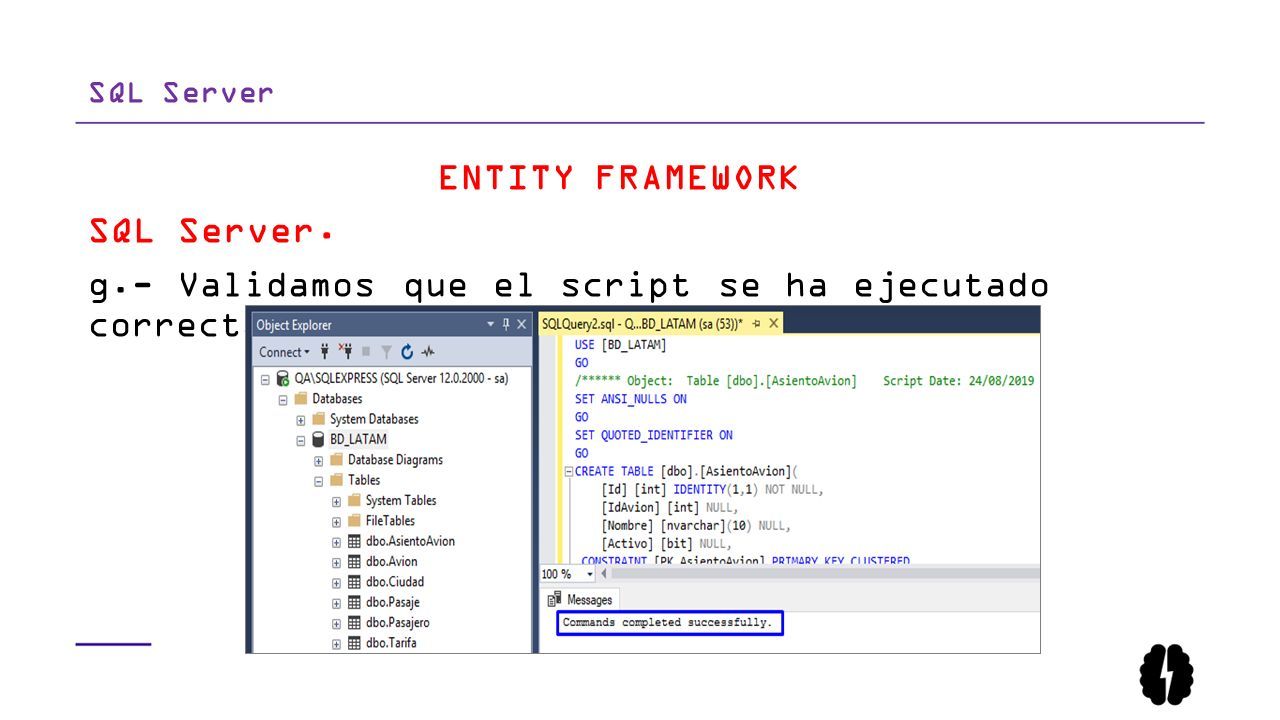Open the Messages results tab

tap(581, 600)
